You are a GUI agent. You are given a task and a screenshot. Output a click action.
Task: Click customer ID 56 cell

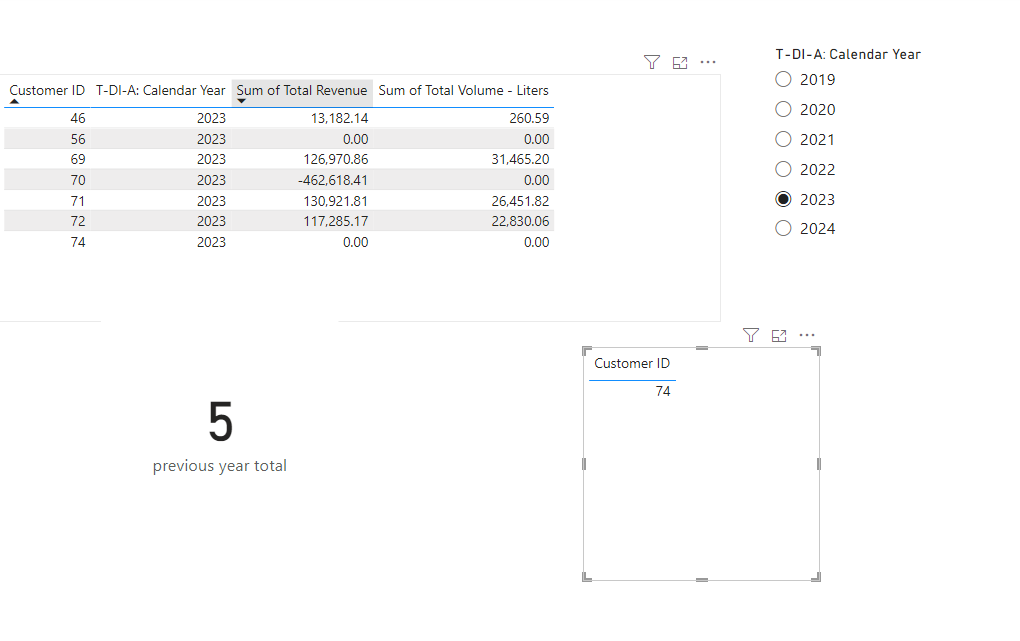[78, 139]
